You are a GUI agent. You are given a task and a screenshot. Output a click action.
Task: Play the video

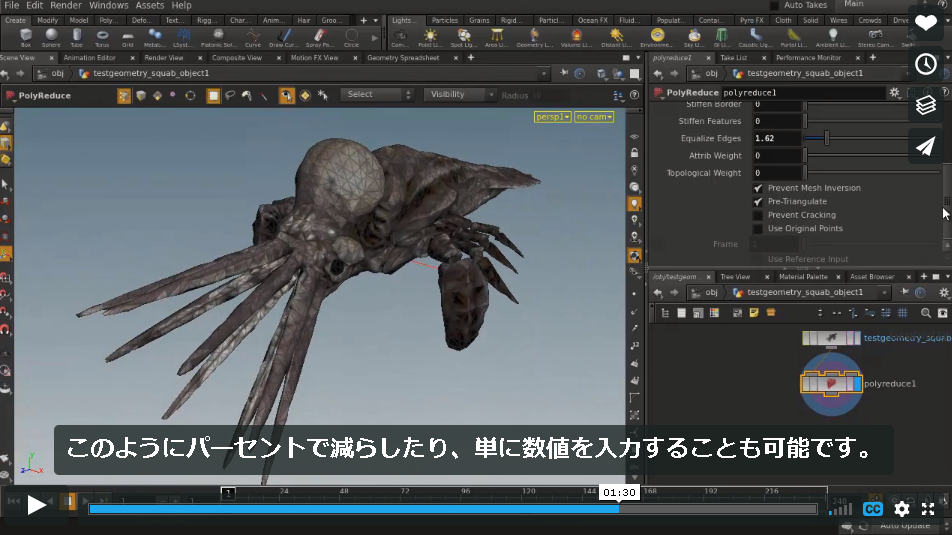36,505
